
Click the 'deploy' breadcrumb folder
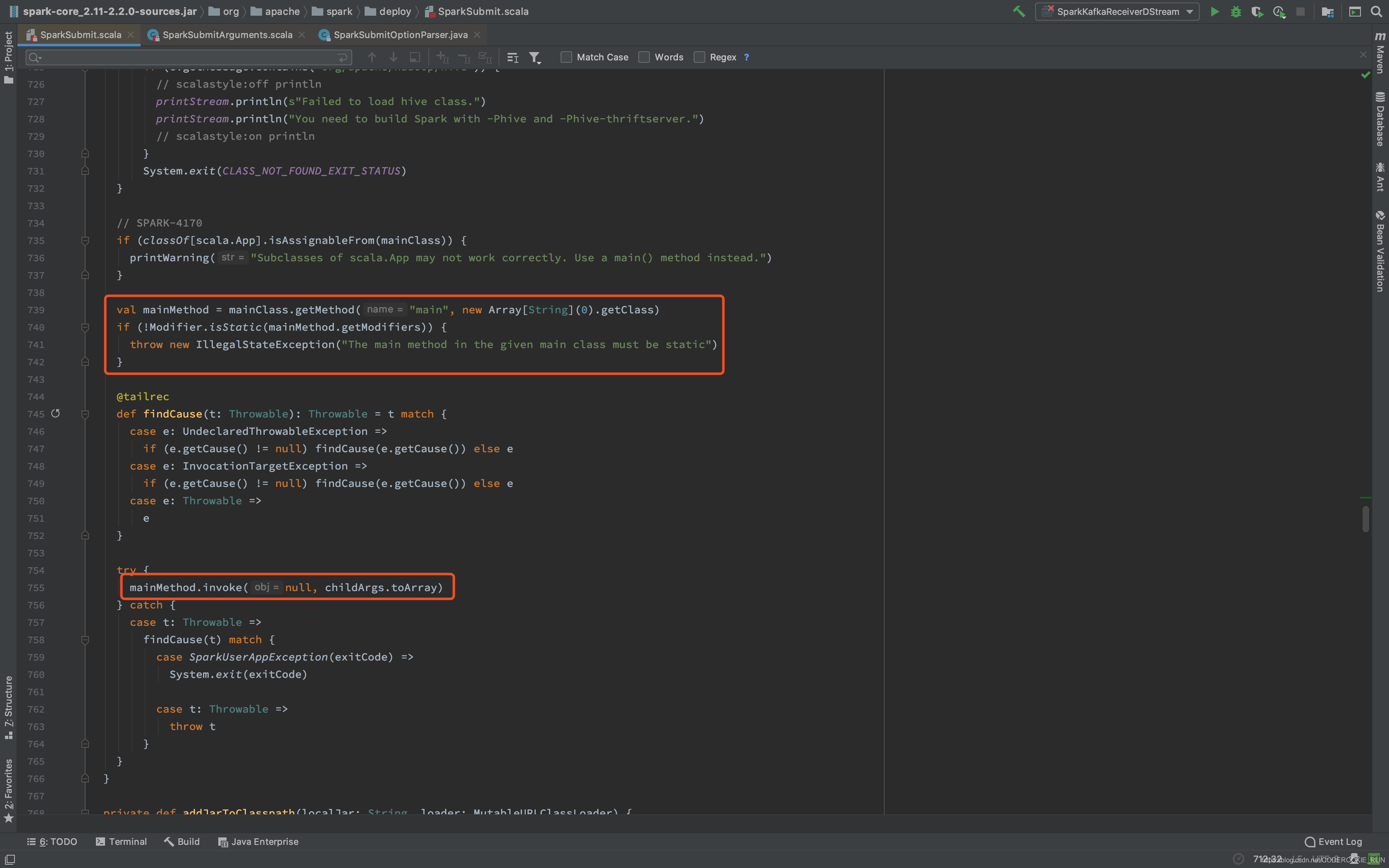coord(389,12)
